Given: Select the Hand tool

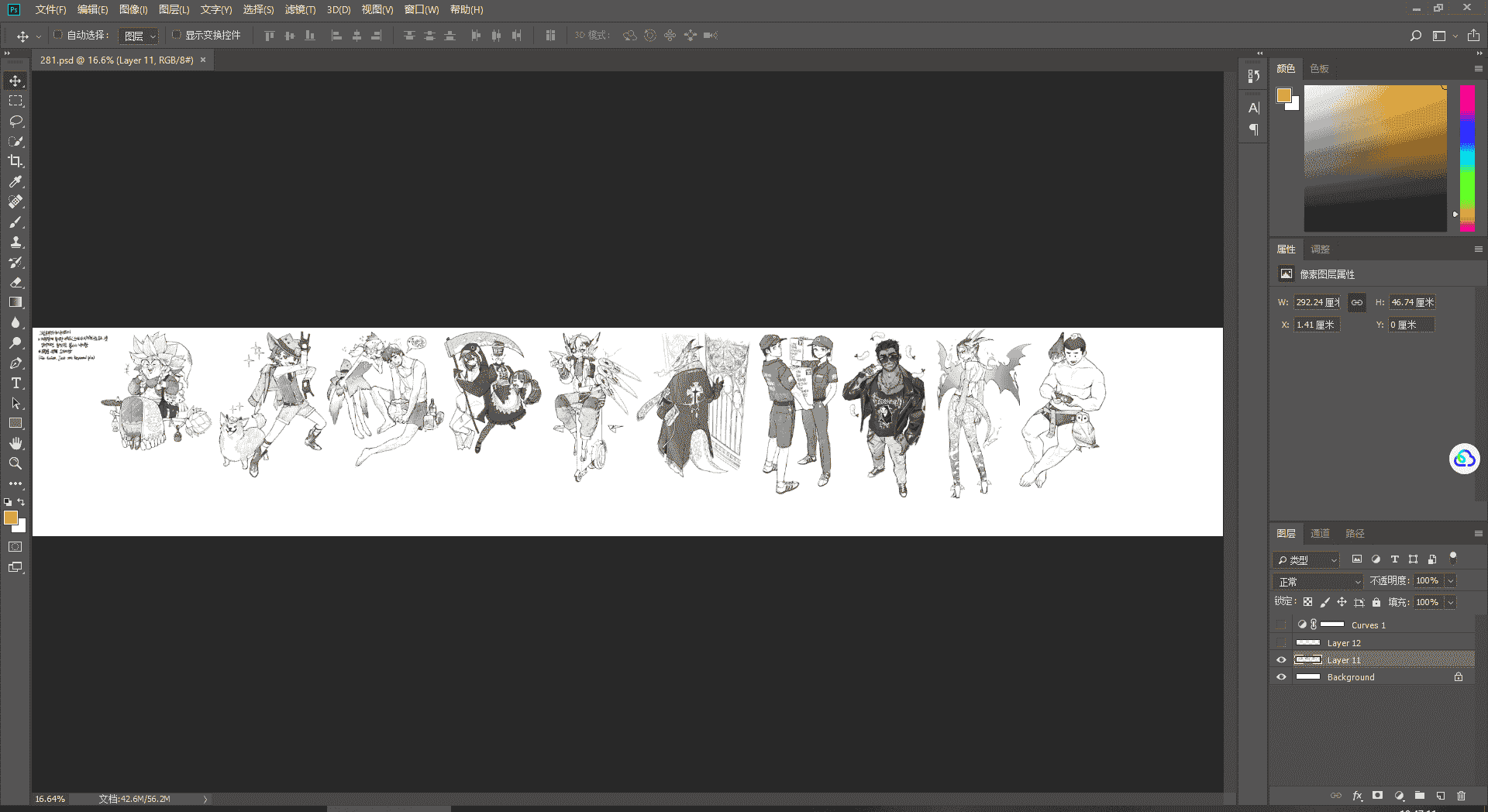Looking at the screenshot, I should point(15,443).
